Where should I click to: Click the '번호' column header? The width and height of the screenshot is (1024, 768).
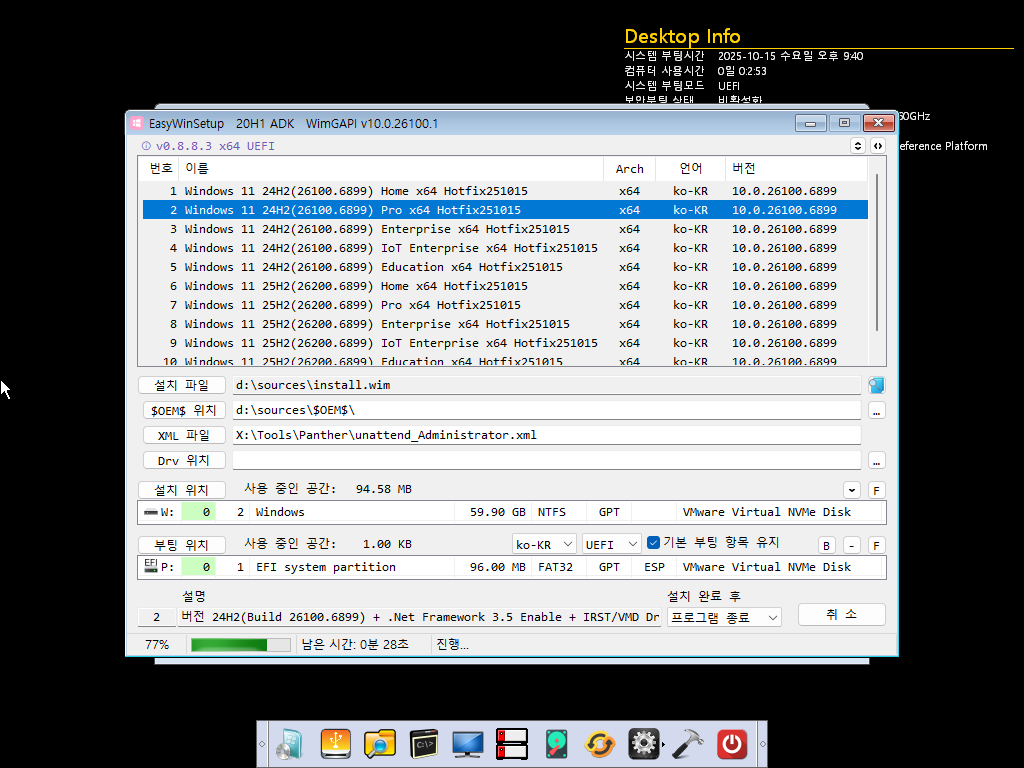pos(159,168)
